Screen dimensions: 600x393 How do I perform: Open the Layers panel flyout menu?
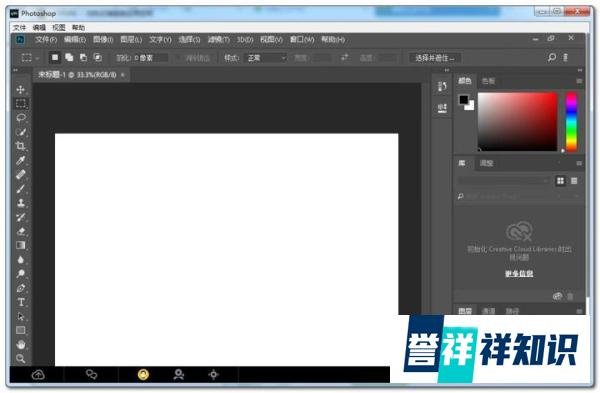[579, 311]
